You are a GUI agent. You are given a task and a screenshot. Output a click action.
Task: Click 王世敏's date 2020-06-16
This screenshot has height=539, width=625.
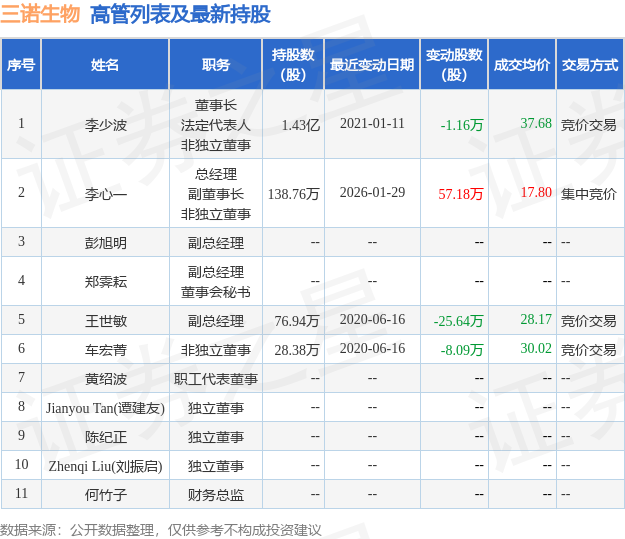tap(372, 319)
